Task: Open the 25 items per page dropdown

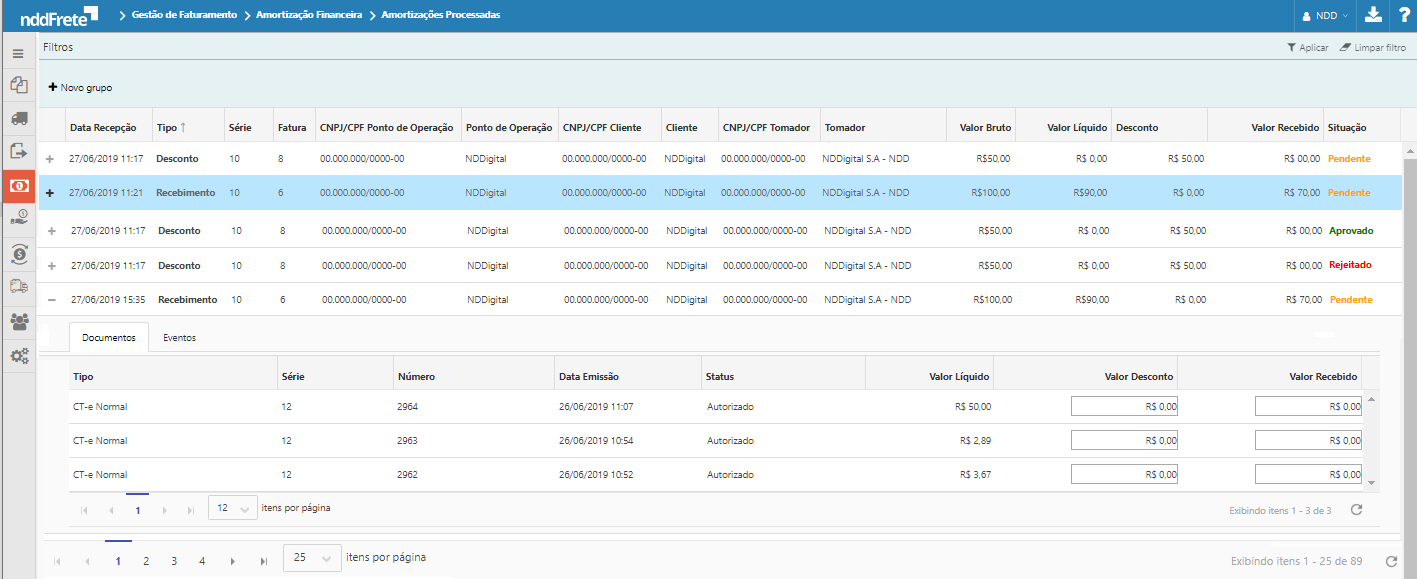Action: tap(311, 558)
